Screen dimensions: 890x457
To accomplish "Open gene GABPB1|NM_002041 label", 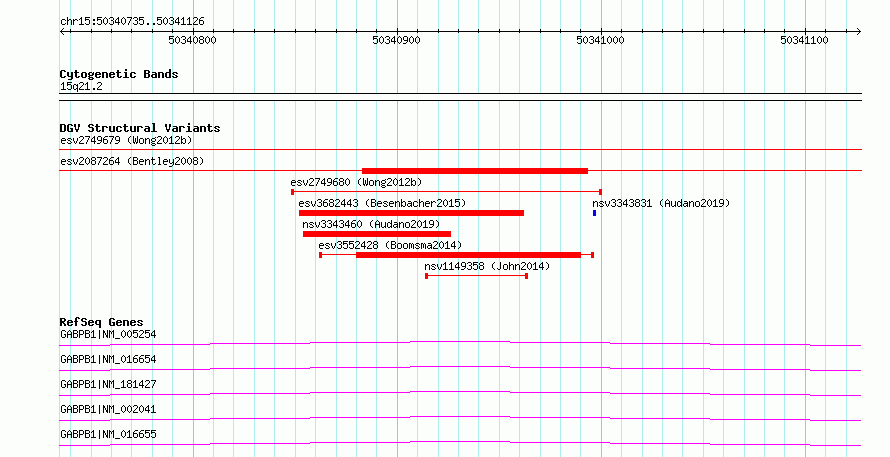I will pyautogui.click(x=108, y=409).
